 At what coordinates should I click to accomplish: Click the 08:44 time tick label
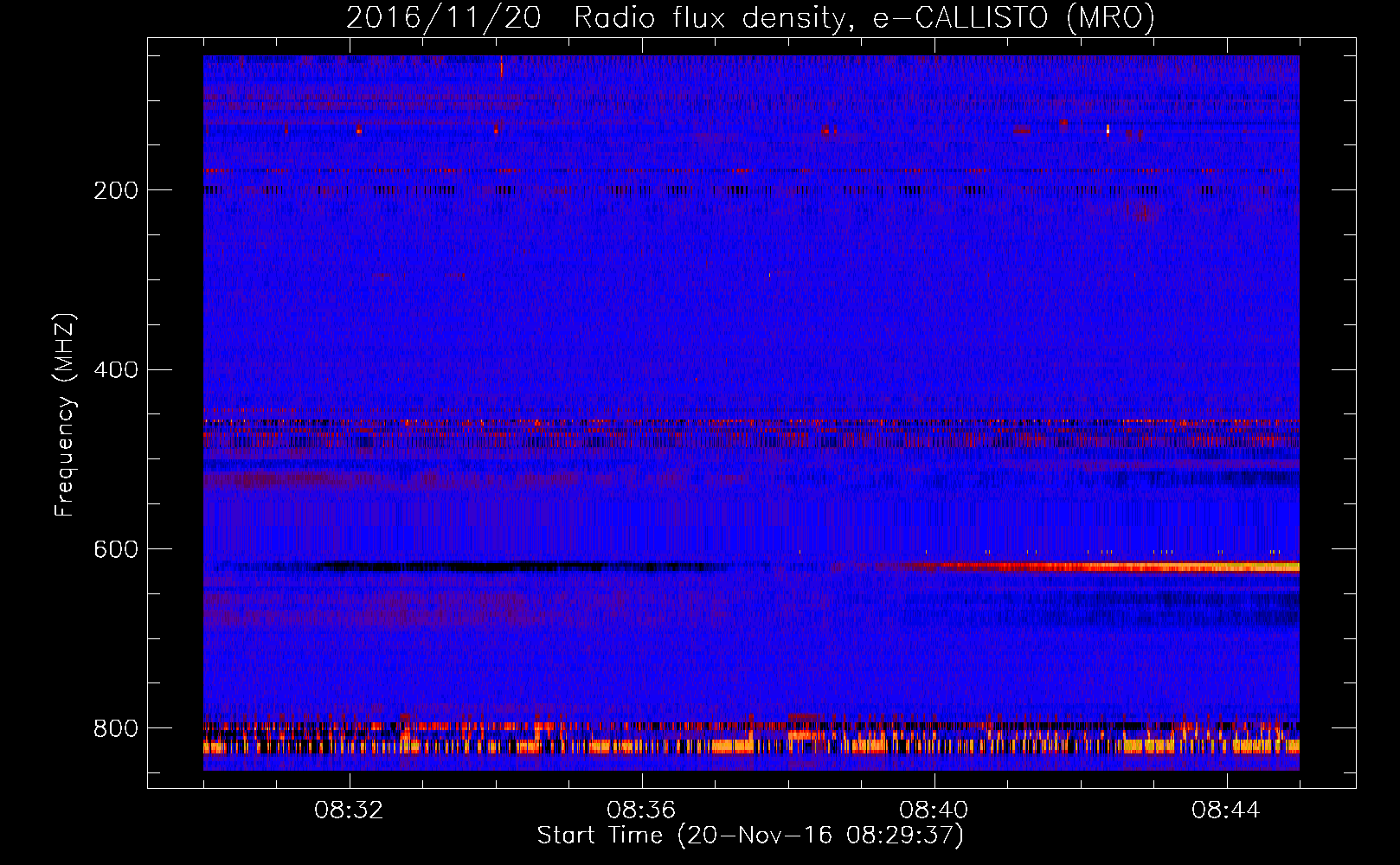point(1226,811)
